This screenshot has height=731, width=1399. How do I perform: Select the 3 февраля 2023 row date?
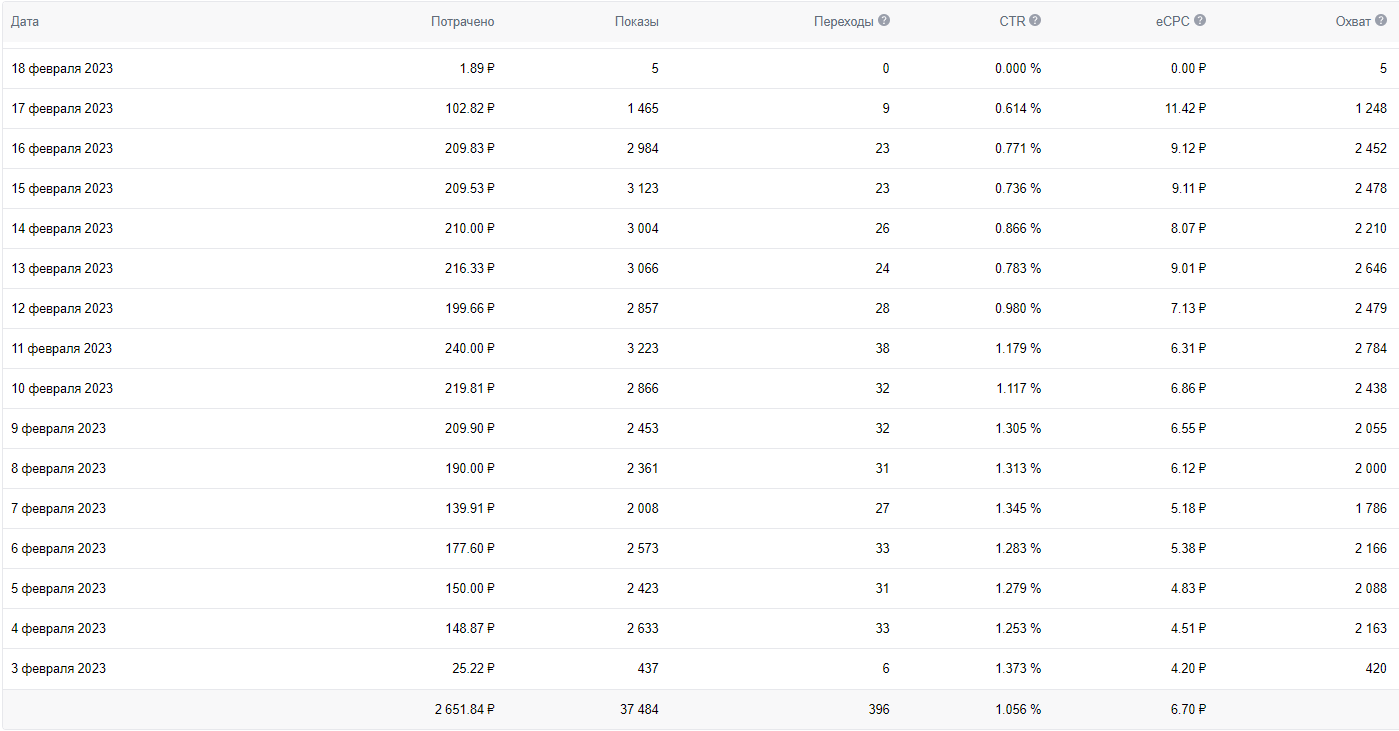(x=59, y=669)
